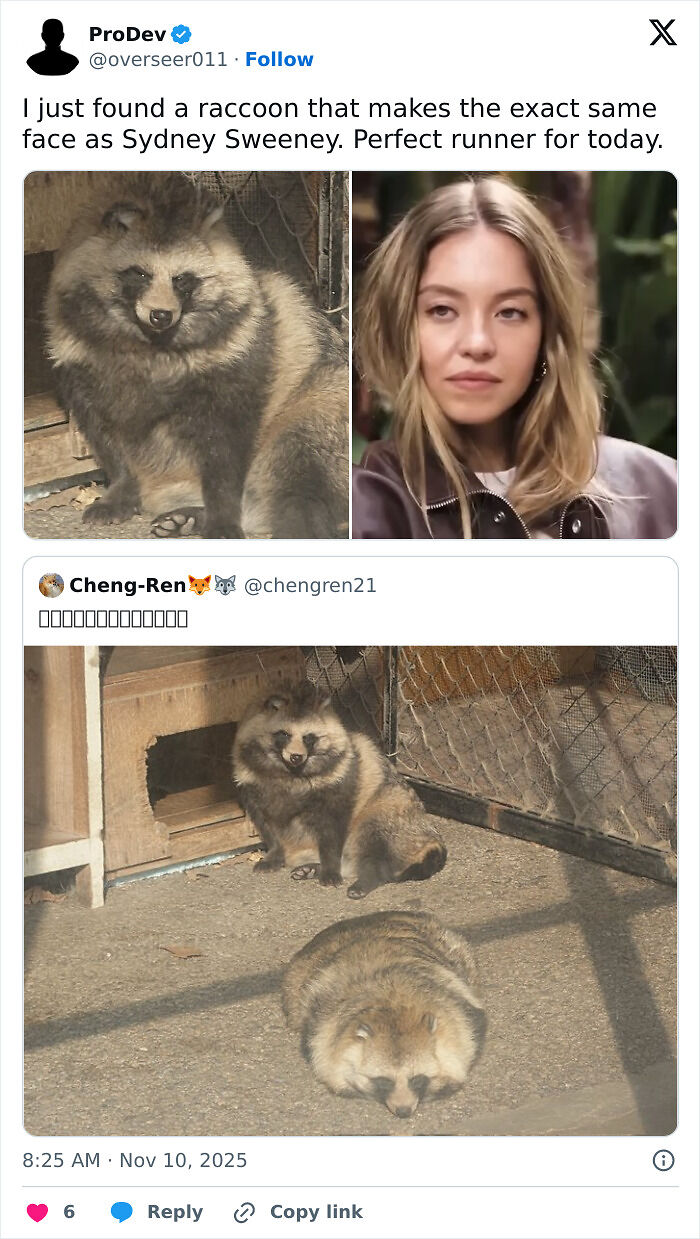Click the red heart like icon
This screenshot has height=1239, width=700.
coord(37,1211)
